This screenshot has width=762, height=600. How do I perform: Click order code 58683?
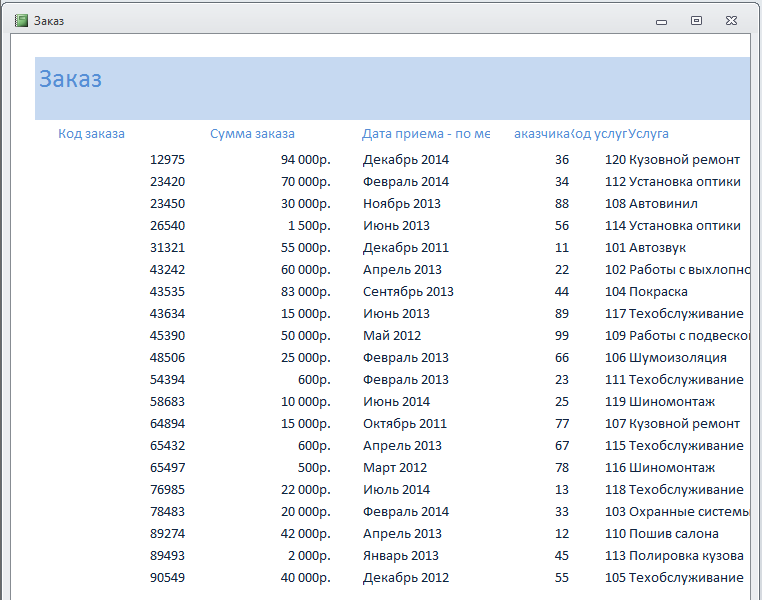(167, 402)
